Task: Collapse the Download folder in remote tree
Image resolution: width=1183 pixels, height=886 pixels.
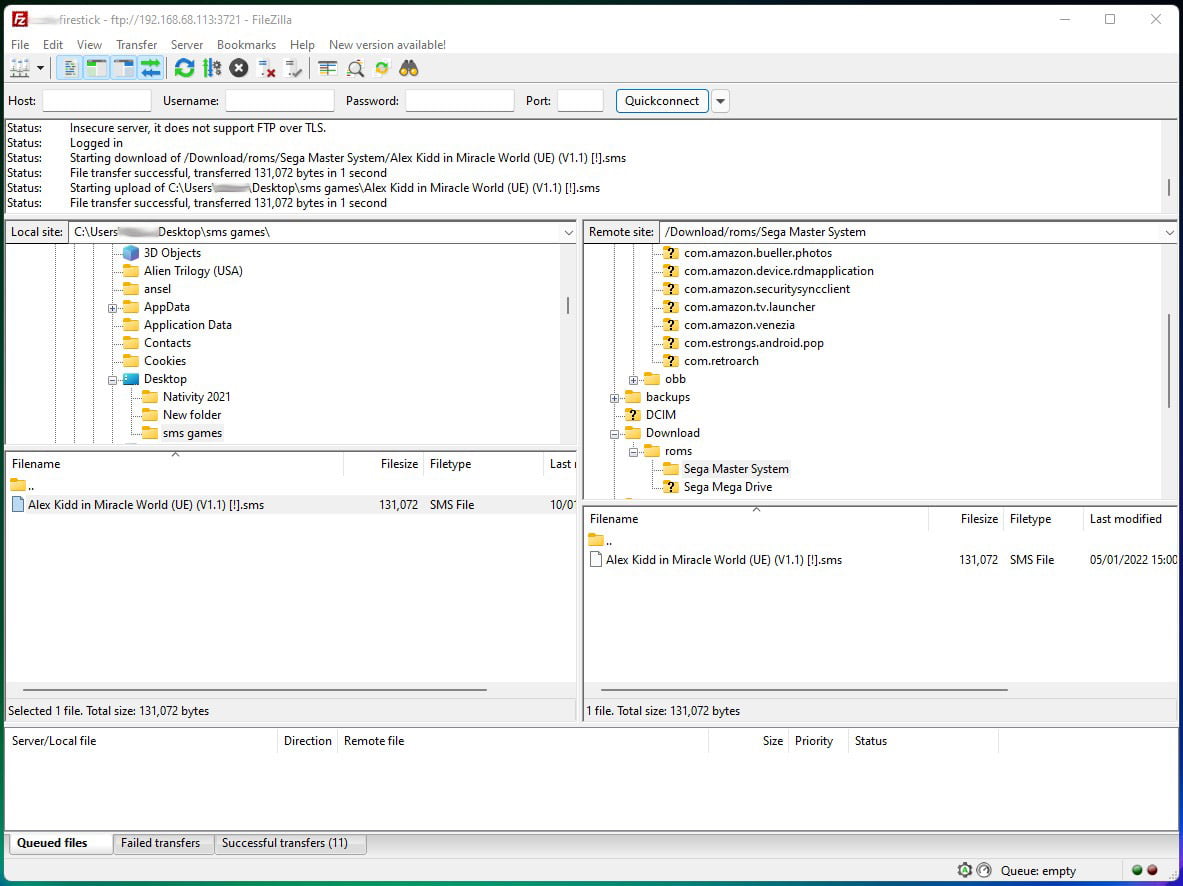Action: click(615, 434)
